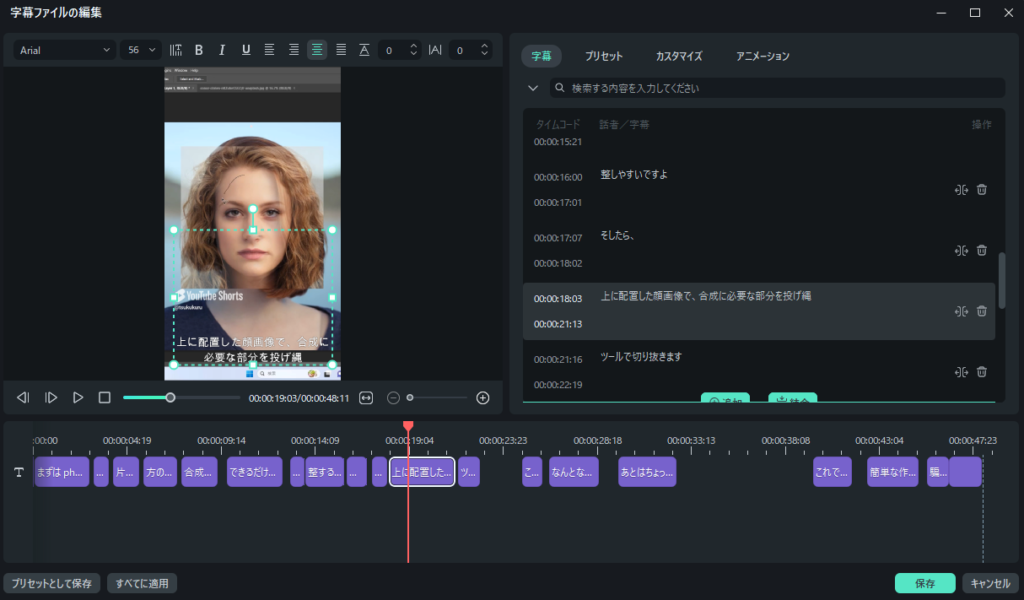Click the fit-timeline-to-width icon

(366, 398)
